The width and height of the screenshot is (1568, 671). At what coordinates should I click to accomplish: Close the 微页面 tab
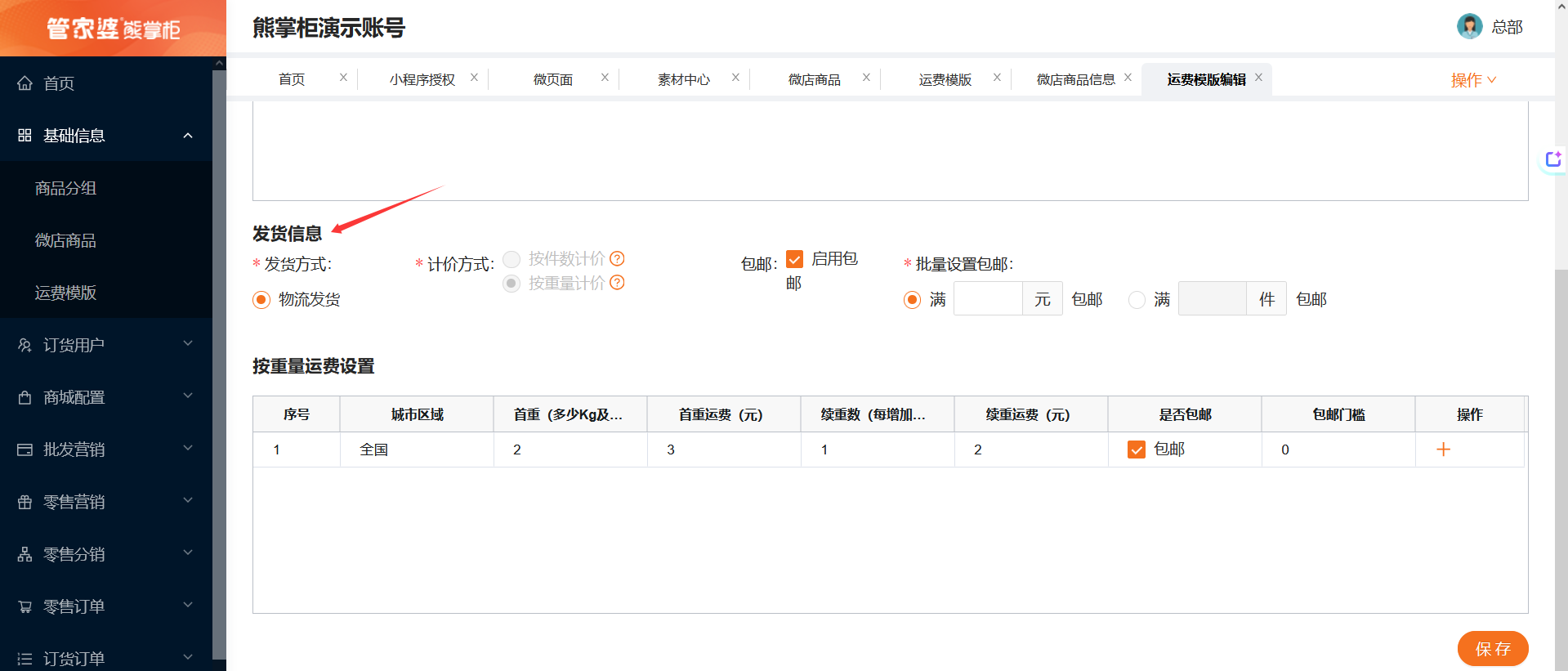pyautogui.click(x=605, y=77)
